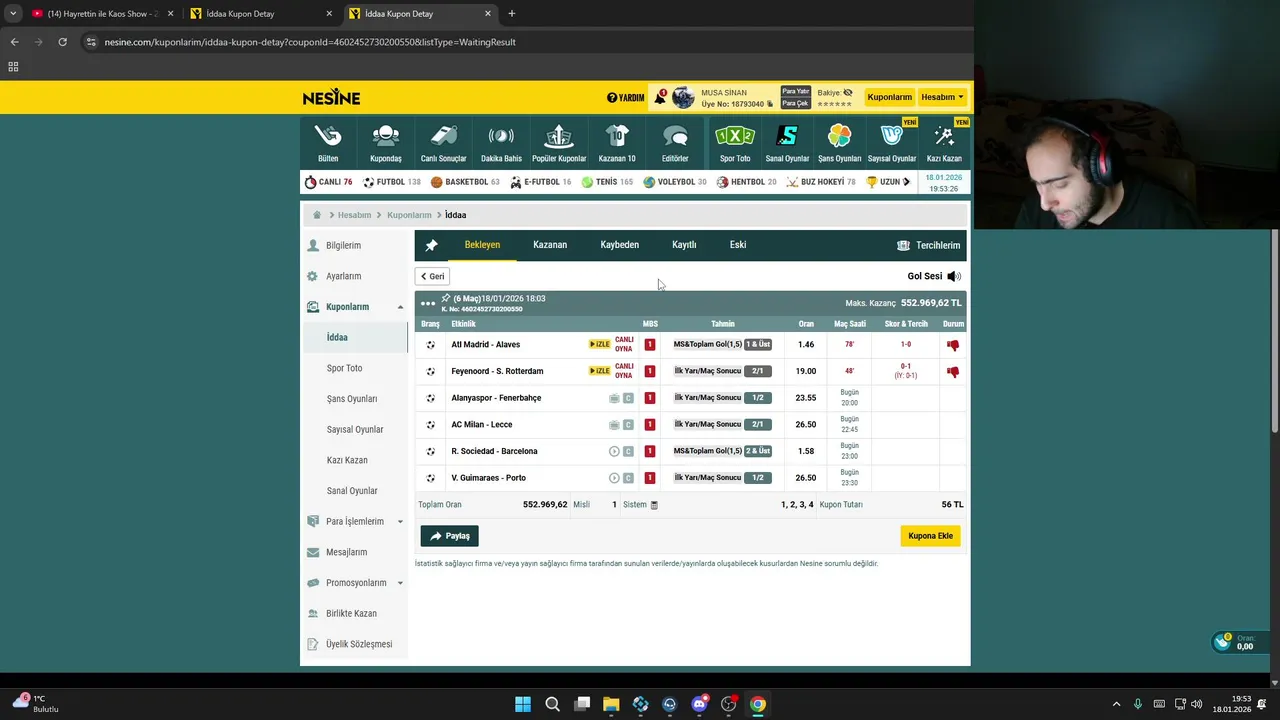
Task: Click Paylaş share button
Action: point(450,536)
